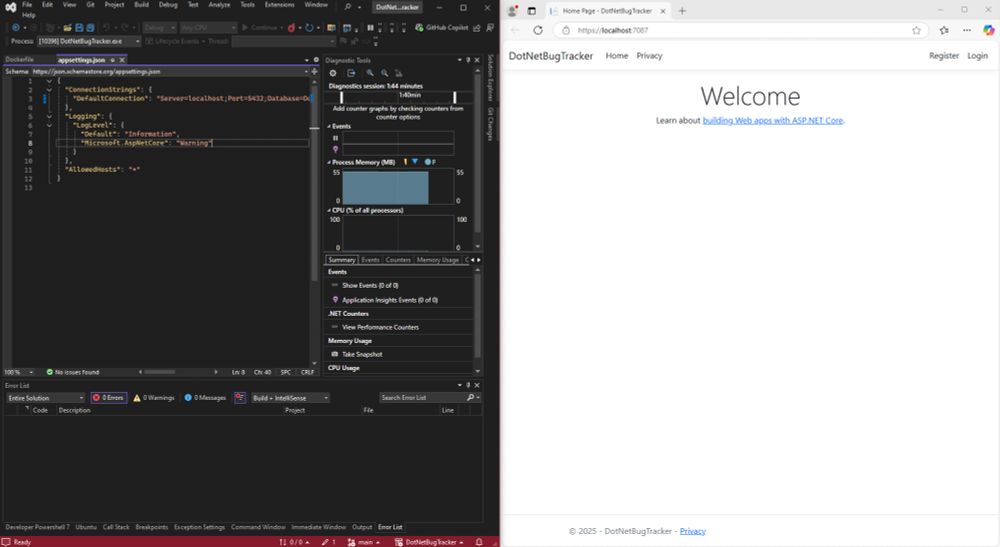Open a new browser tab
Viewport: 1000px width, 547px height.
[682, 11]
